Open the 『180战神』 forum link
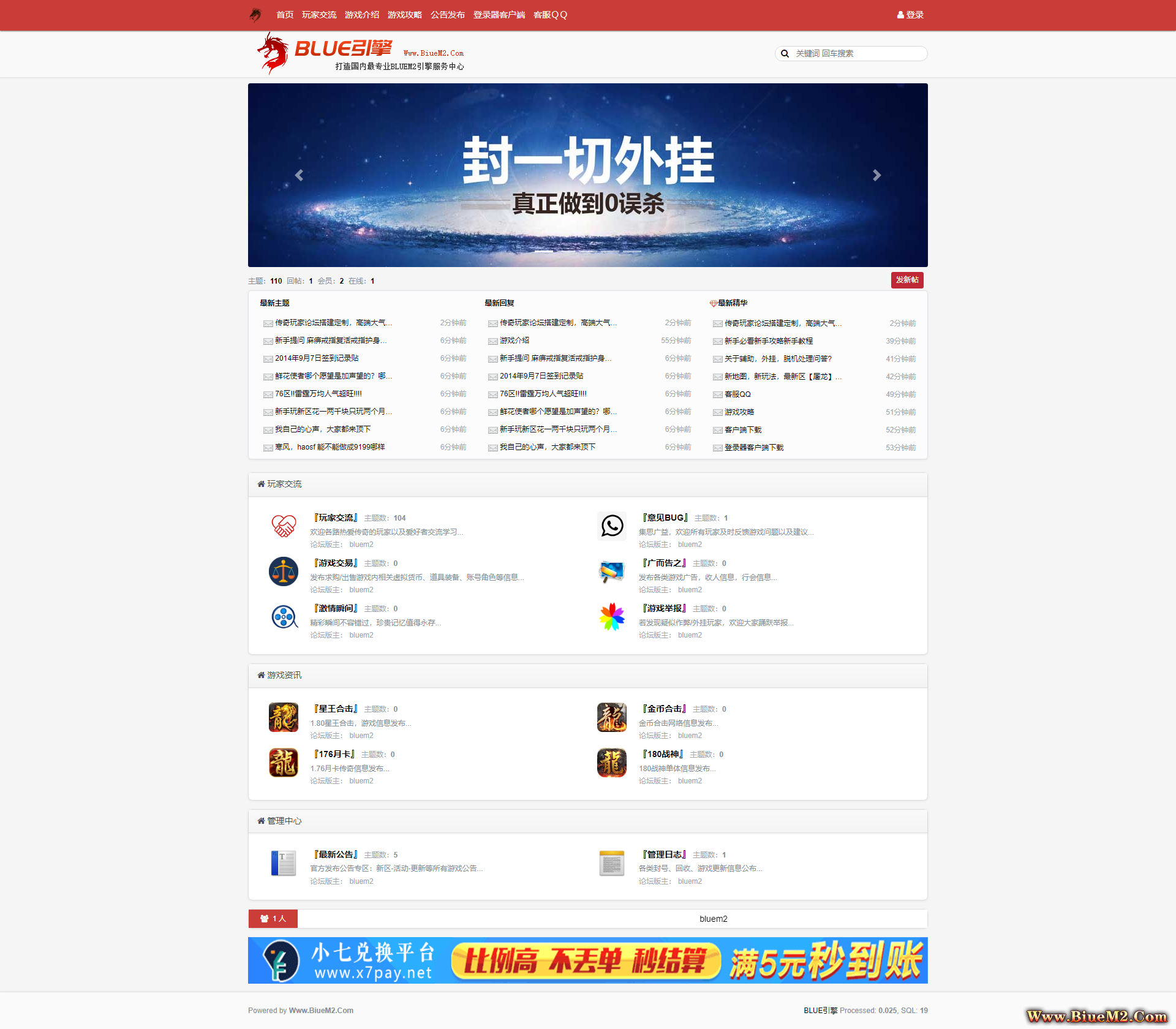Image resolution: width=1176 pixels, height=1029 pixels. [x=662, y=754]
